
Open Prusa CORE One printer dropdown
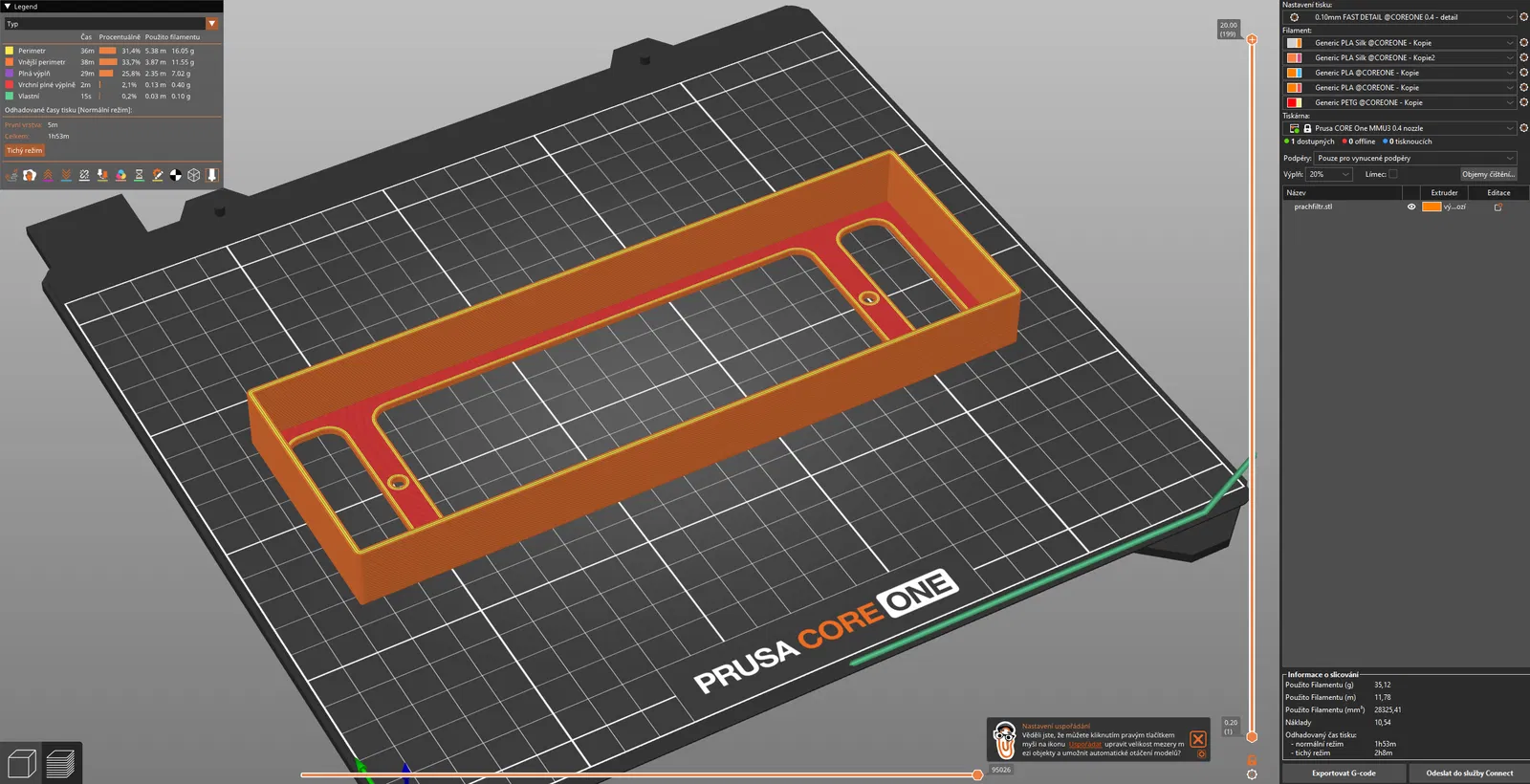point(1400,128)
